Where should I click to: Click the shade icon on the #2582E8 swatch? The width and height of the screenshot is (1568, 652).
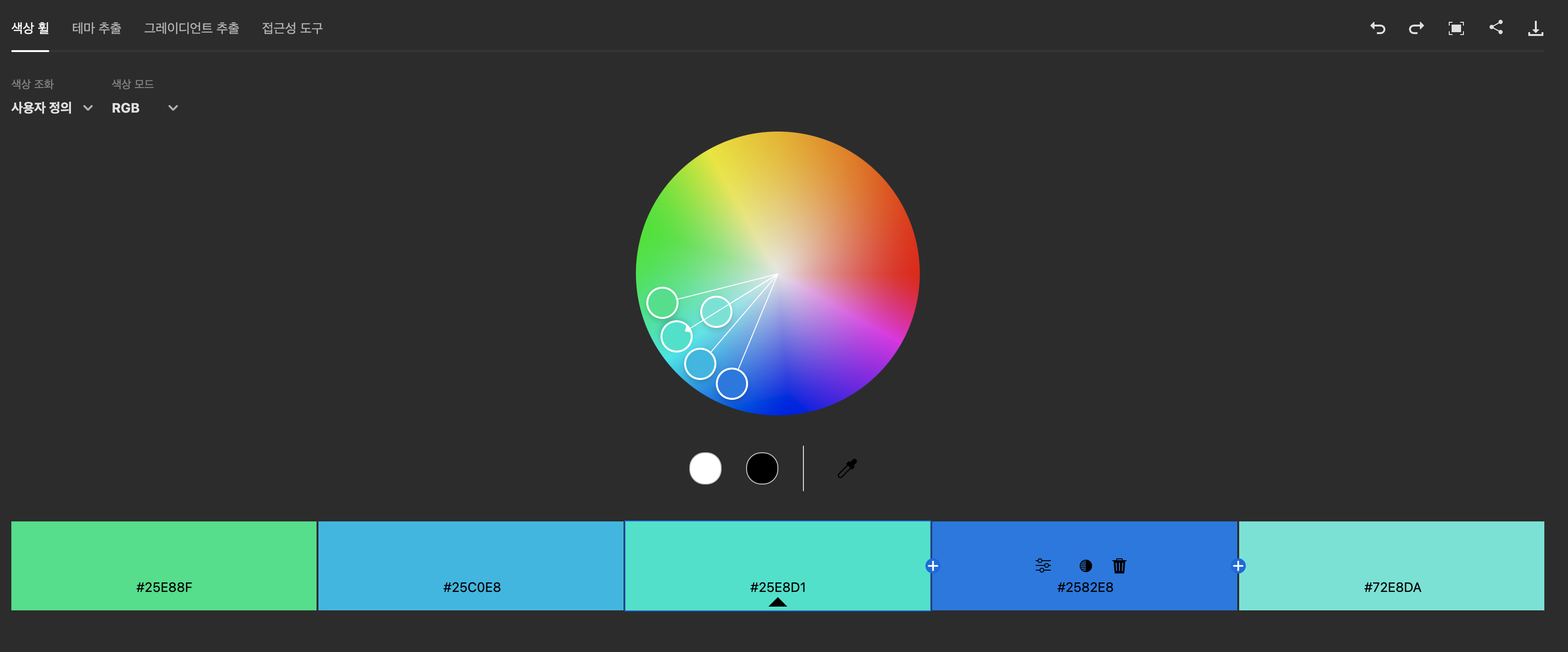coord(1085,566)
